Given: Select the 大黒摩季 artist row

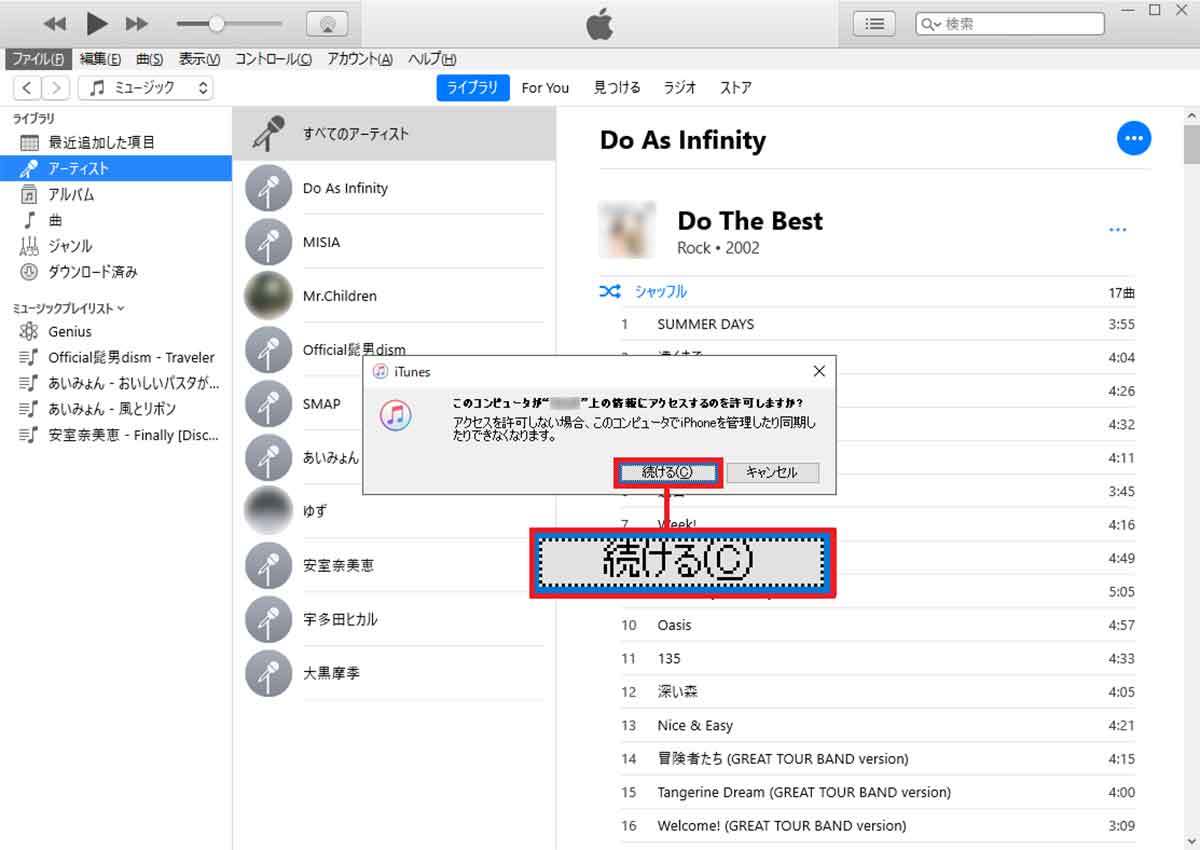Looking at the screenshot, I should coord(394,674).
